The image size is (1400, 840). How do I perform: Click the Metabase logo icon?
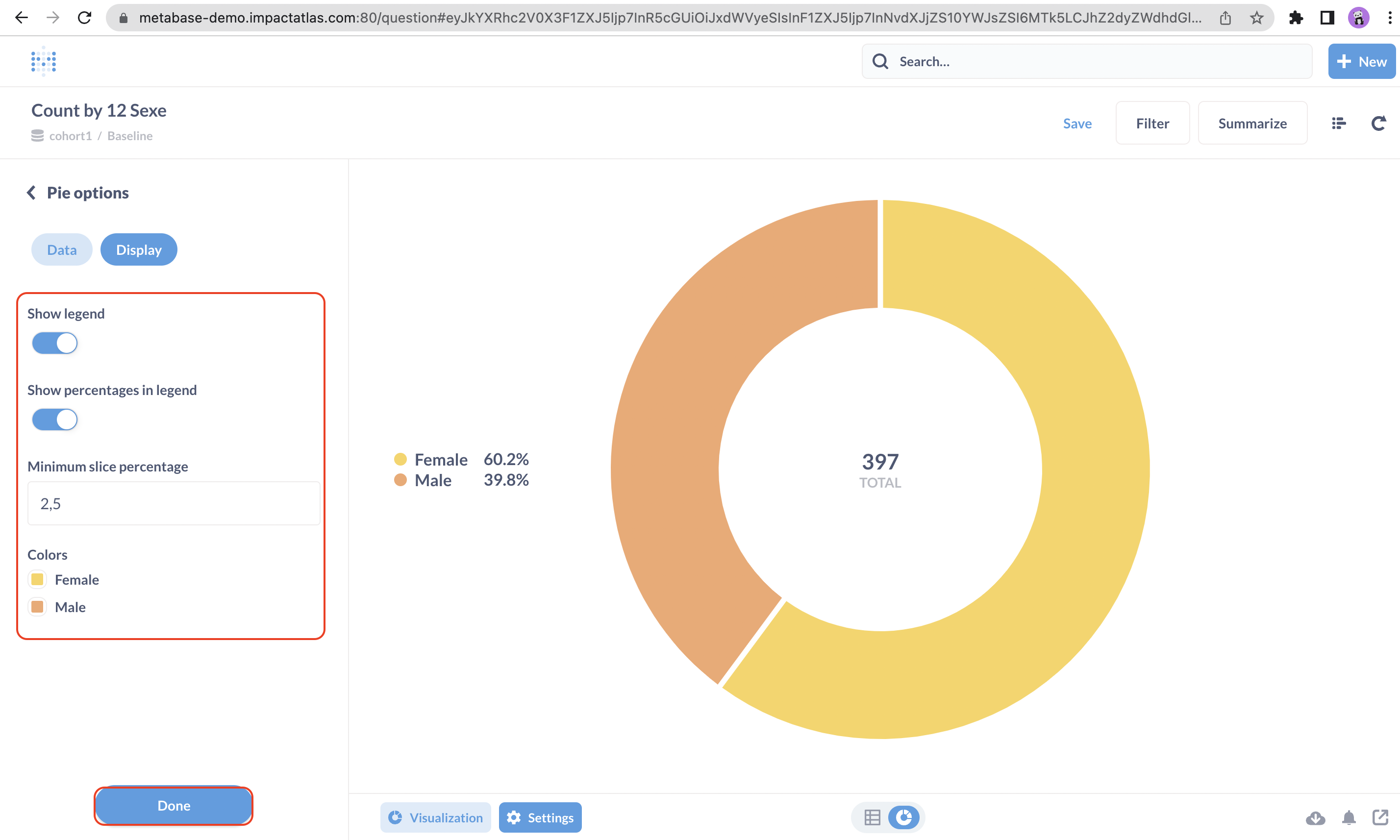coord(44,61)
